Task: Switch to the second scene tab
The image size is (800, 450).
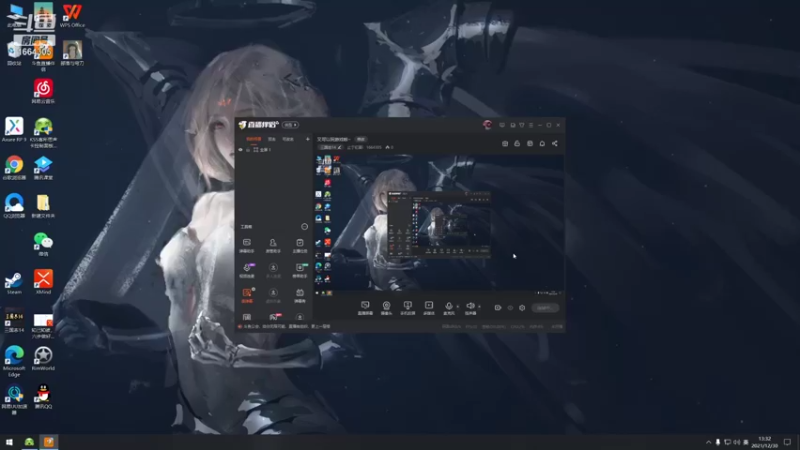Action: 272,139
